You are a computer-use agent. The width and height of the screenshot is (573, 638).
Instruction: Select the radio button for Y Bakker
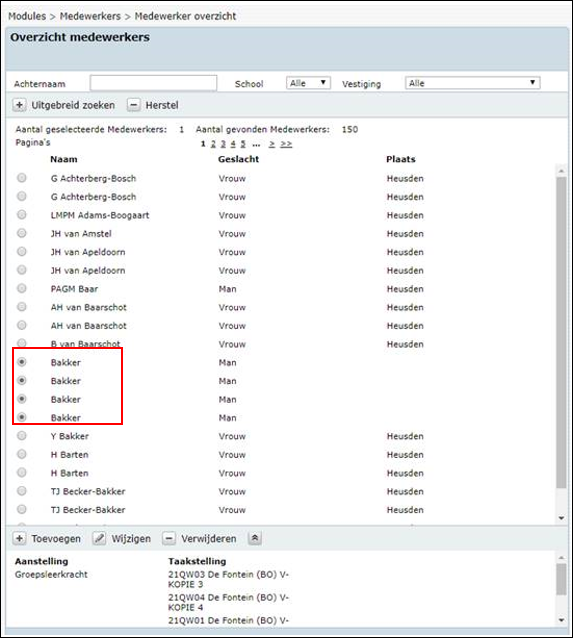[x=22, y=435]
